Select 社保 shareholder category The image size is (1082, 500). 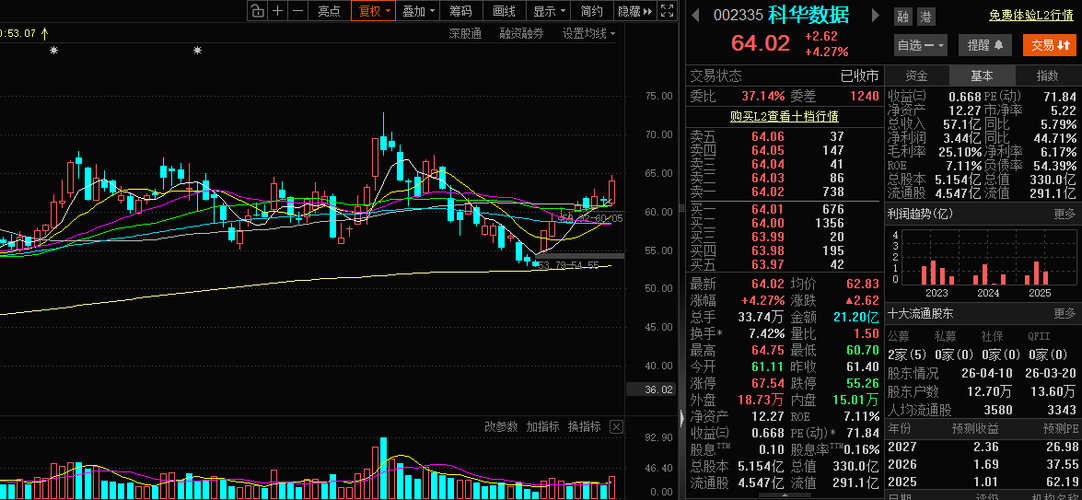(992, 337)
